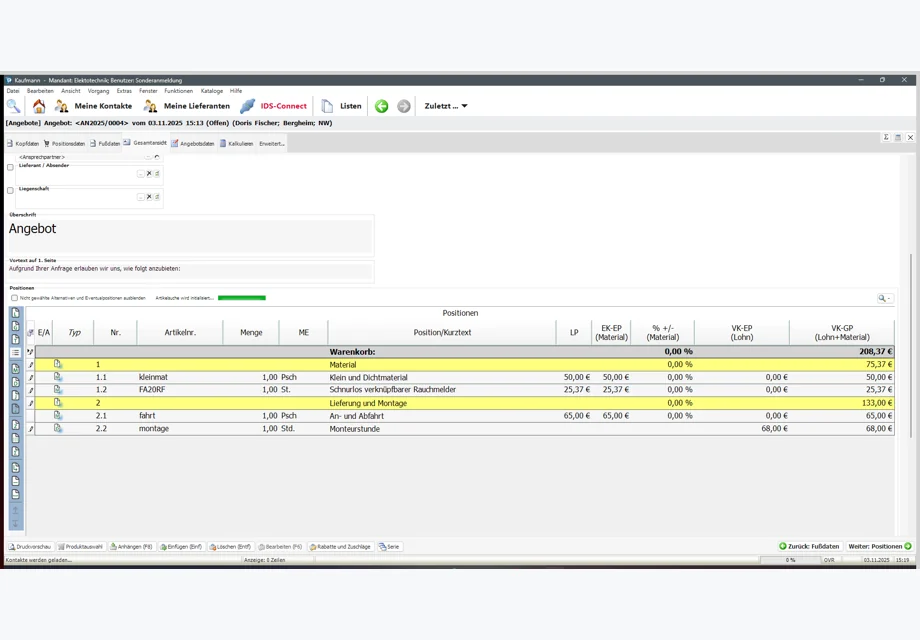Tick the Lieferant / Absender checkbox
The image size is (920, 640).
click(x=10, y=167)
